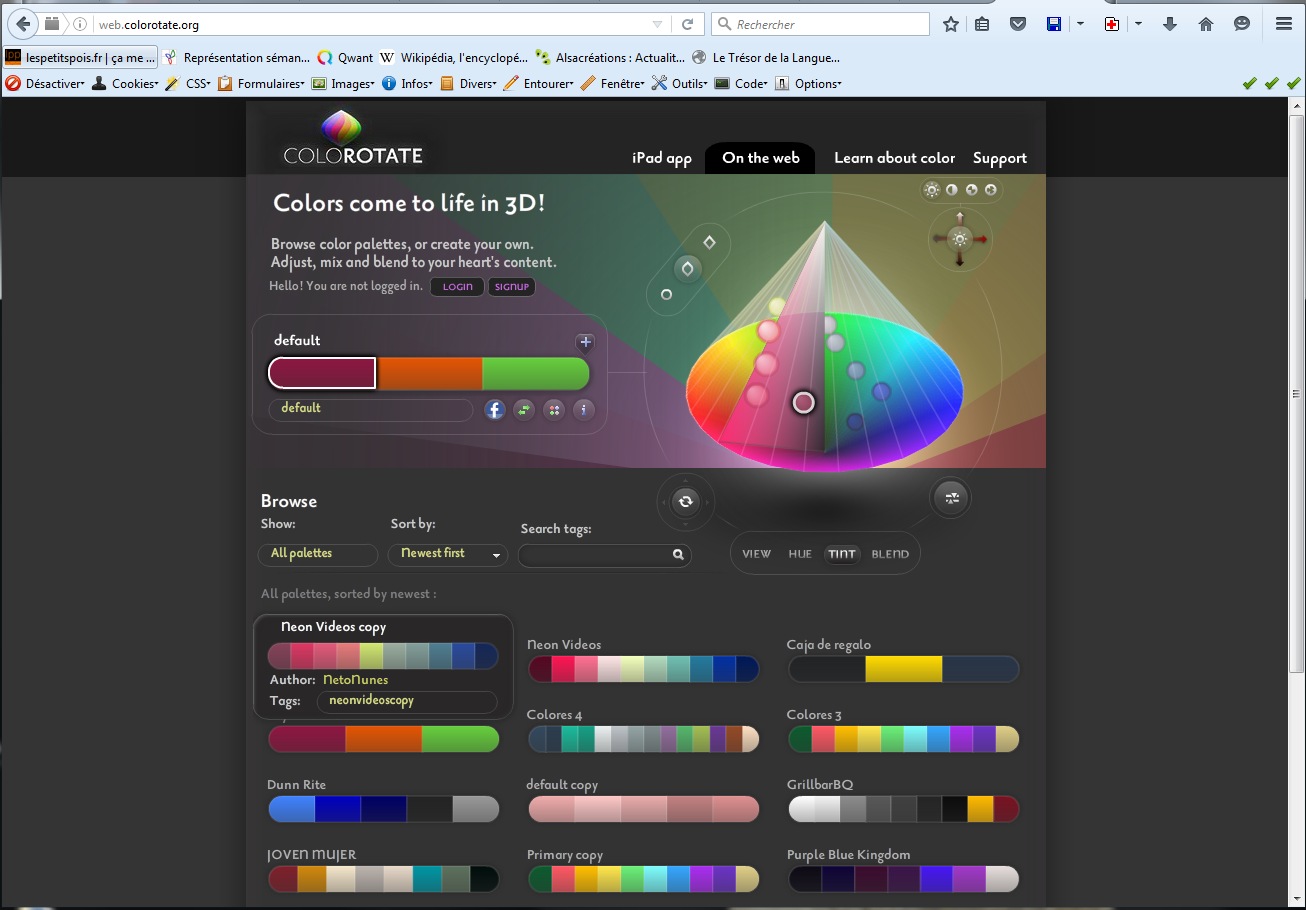Screen dimensions: 1306x910
Task: Open the NetoNunes author link
Action: point(355,680)
